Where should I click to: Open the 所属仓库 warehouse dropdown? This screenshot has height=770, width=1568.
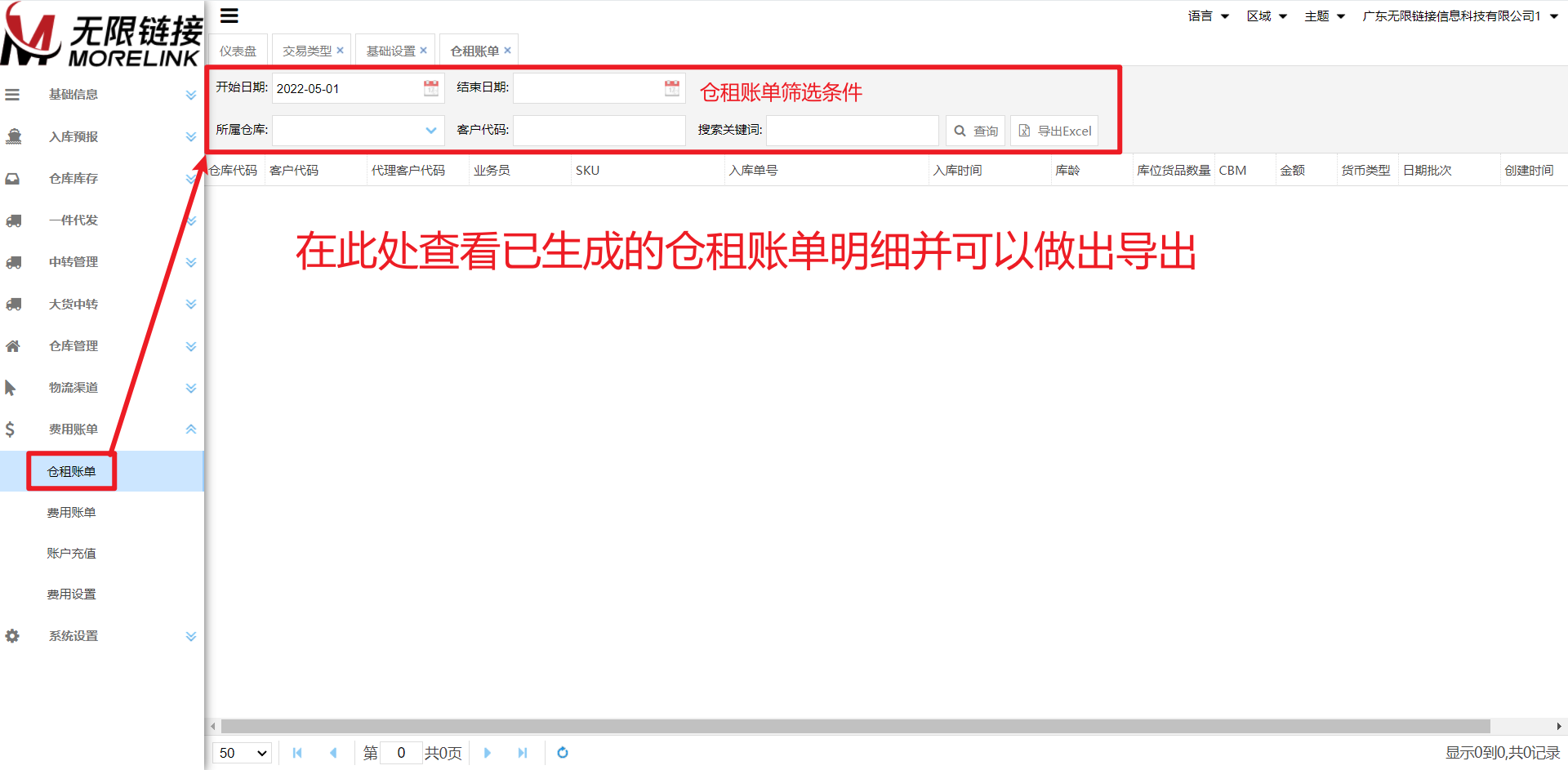(431, 131)
